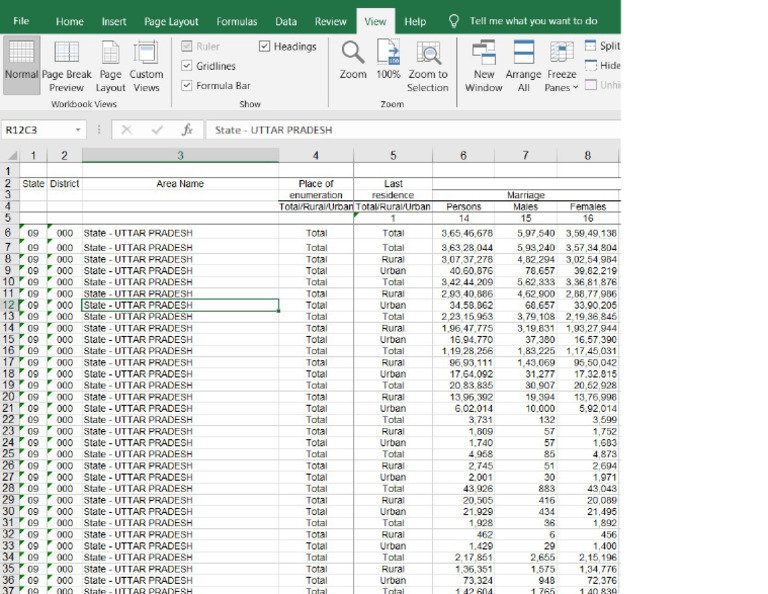Viewport: 768px width, 594px height.
Task: Click Urban cell in row 9
Action: 393,270
